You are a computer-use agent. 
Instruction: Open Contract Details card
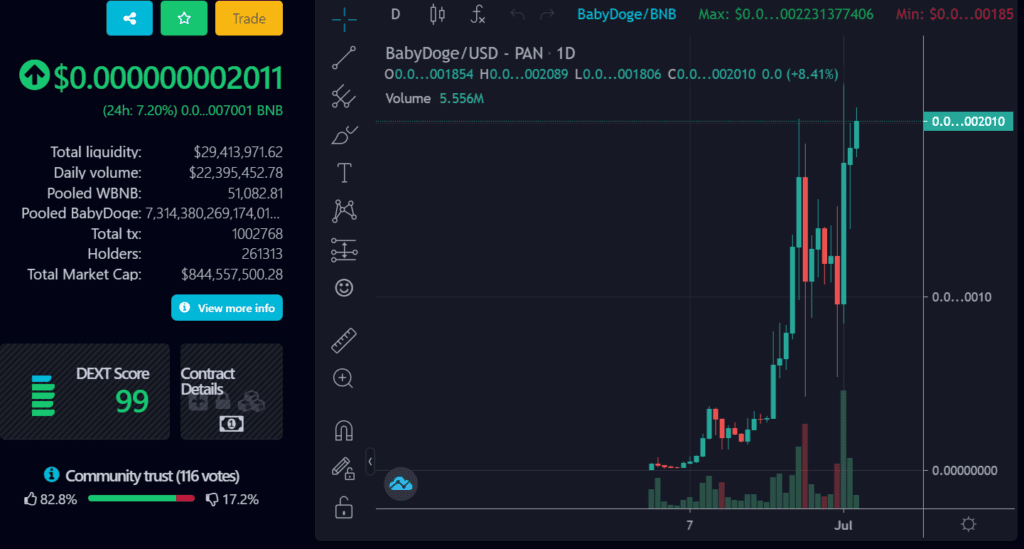pyautogui.click(x=231, y=392)
